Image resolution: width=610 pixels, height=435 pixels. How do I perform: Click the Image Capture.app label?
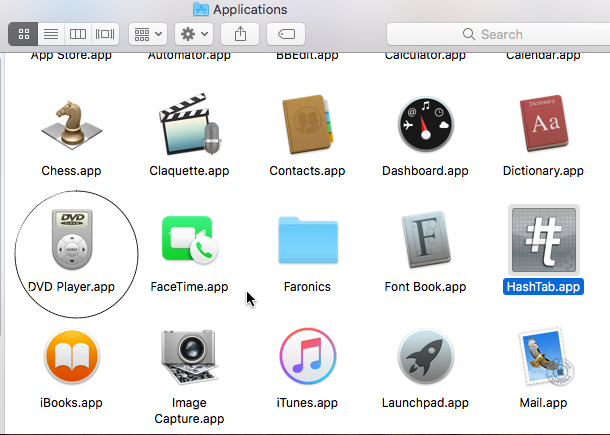189,410
